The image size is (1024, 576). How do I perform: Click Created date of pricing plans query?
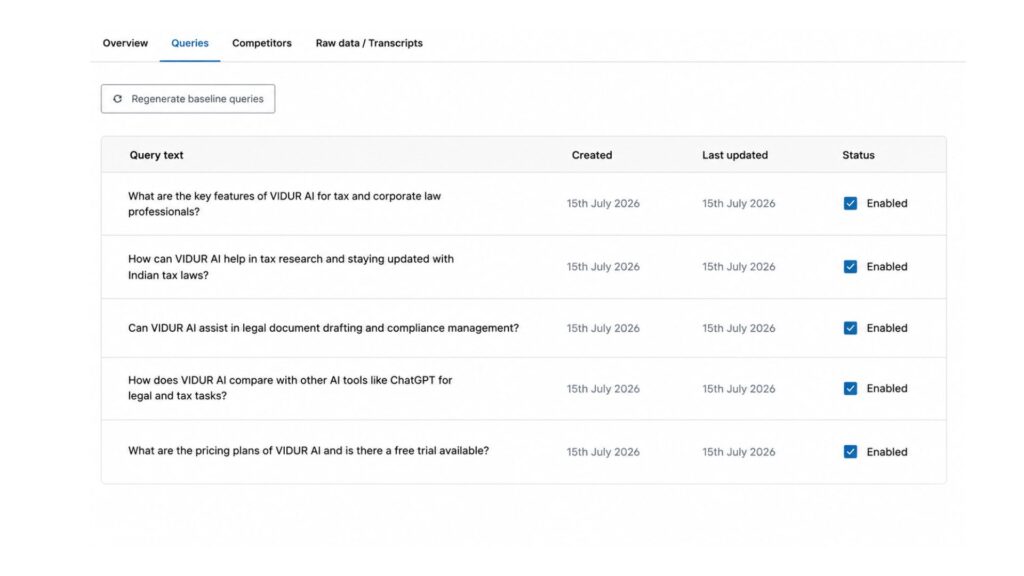(x=603, y=452)
